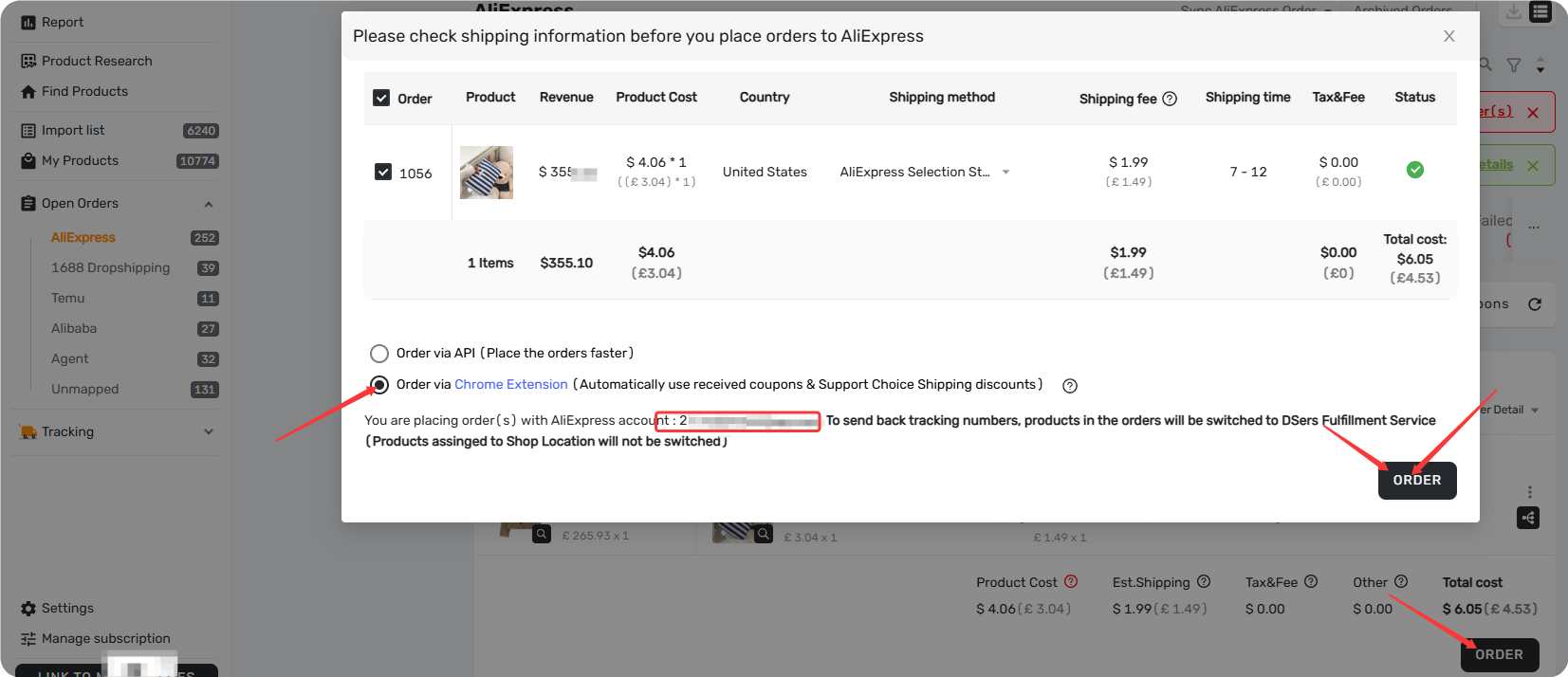Click the magnifier icon on first product thumbnail

542,535
